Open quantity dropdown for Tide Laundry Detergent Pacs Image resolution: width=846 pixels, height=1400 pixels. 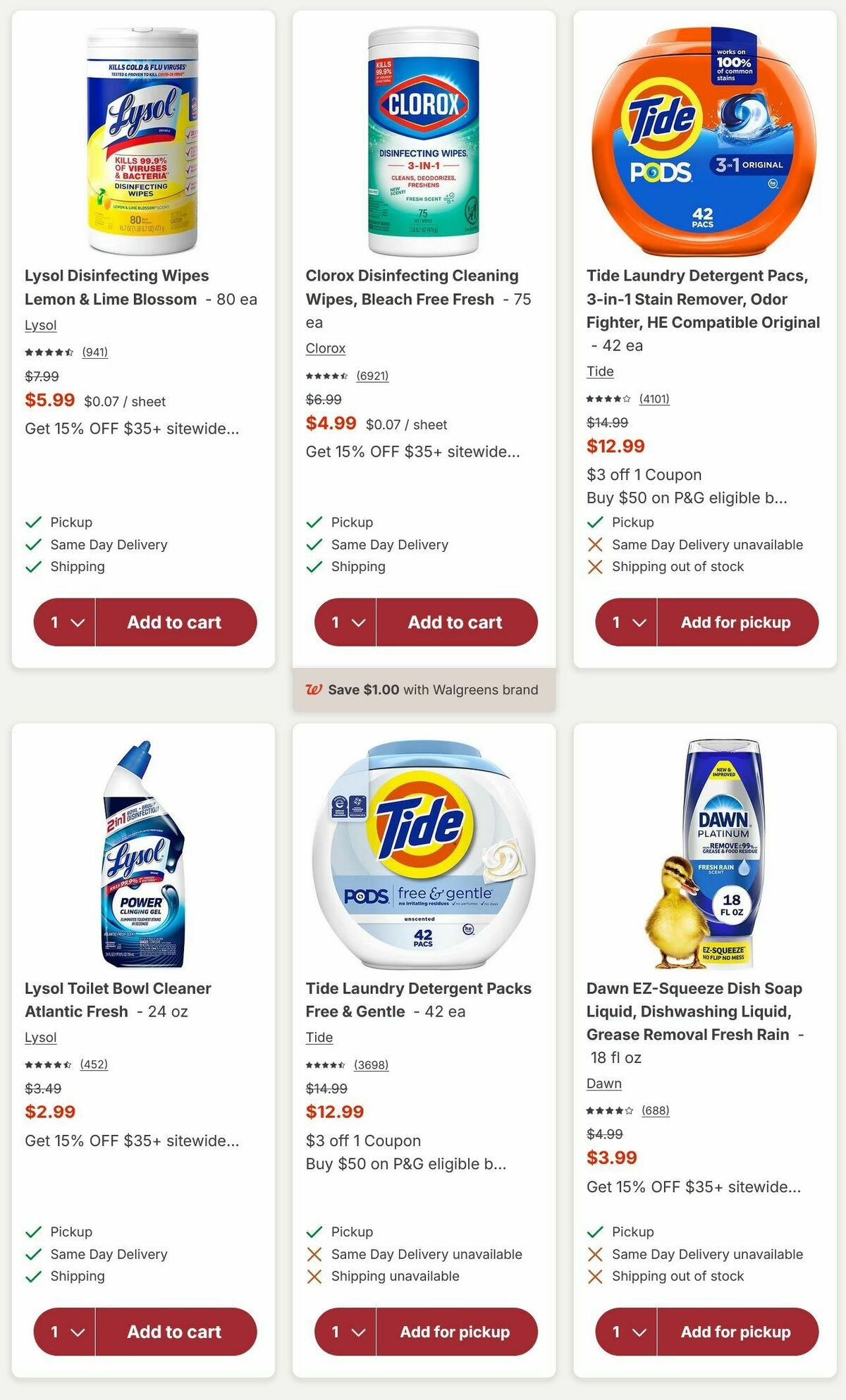(x=626, y=622)
